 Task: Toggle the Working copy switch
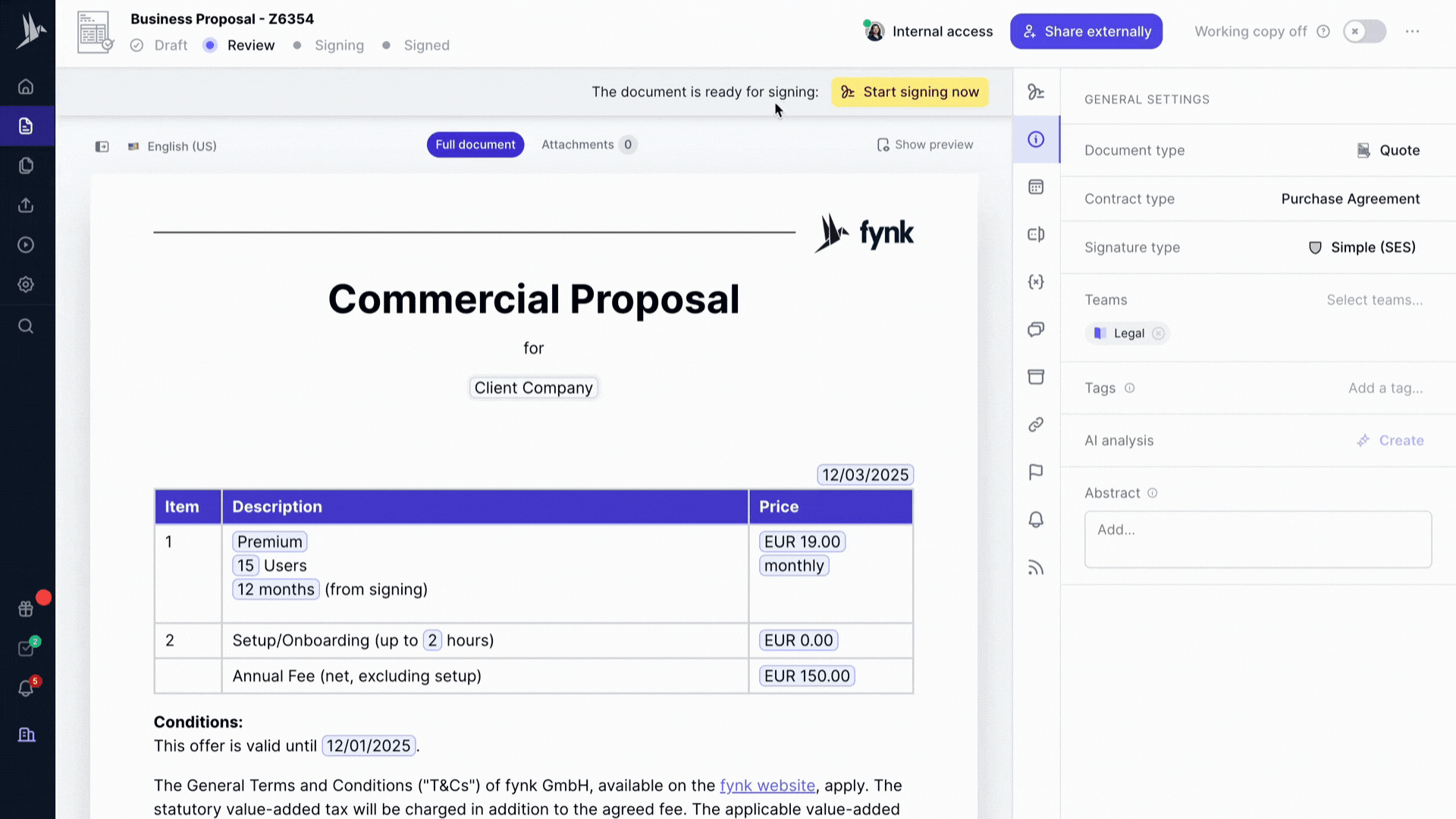pyautogui.click(x=1364, y=31)
